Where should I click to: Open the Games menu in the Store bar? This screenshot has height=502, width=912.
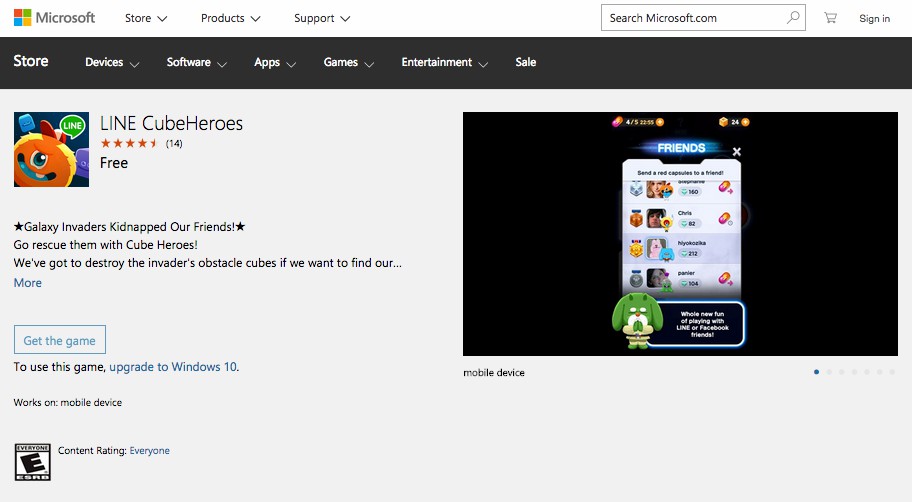[348, 62]
